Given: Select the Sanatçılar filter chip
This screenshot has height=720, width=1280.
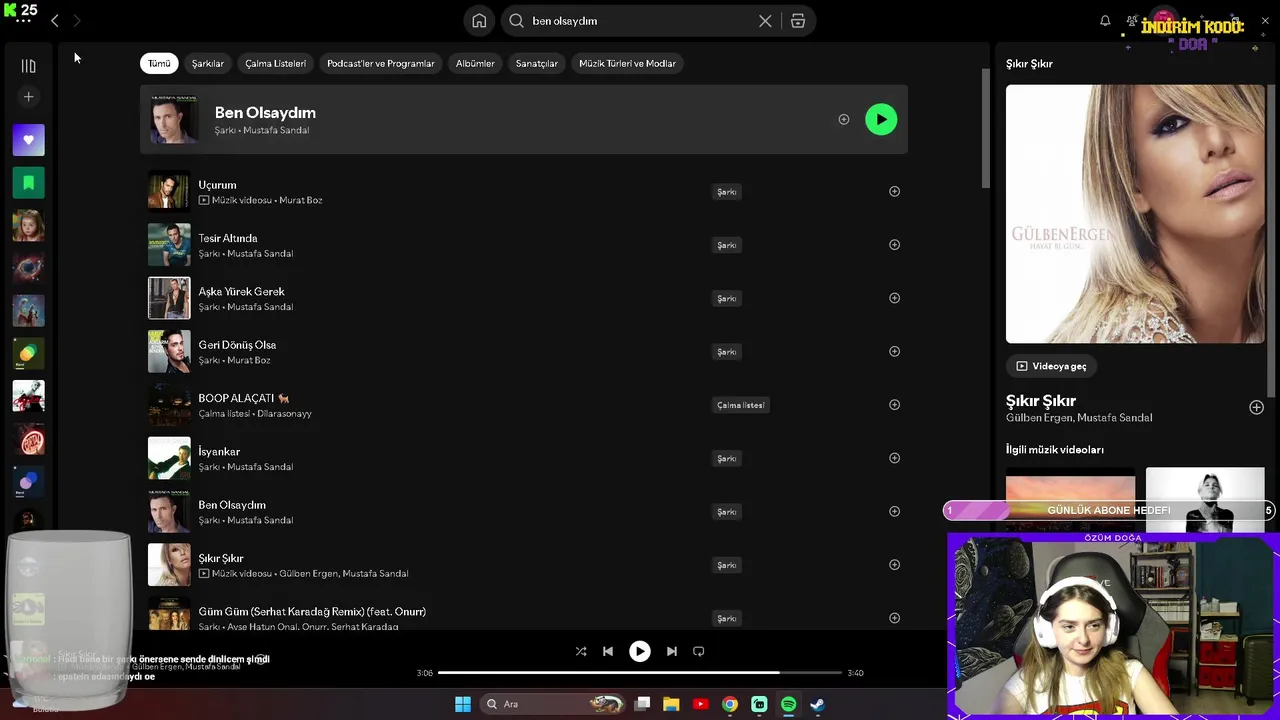Looking at the screenshot, I should coord(537,63).
